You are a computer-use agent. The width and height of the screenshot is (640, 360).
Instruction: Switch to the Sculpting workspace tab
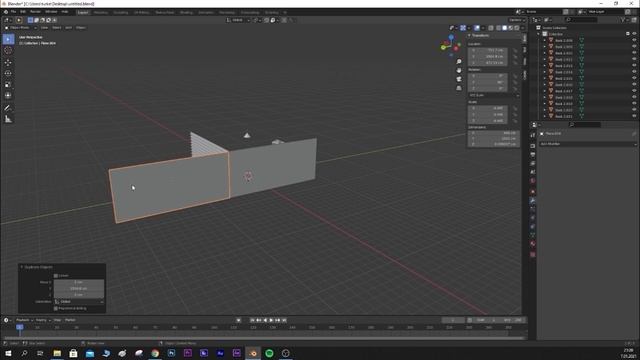pyautogui.click(x=121, y=13)
